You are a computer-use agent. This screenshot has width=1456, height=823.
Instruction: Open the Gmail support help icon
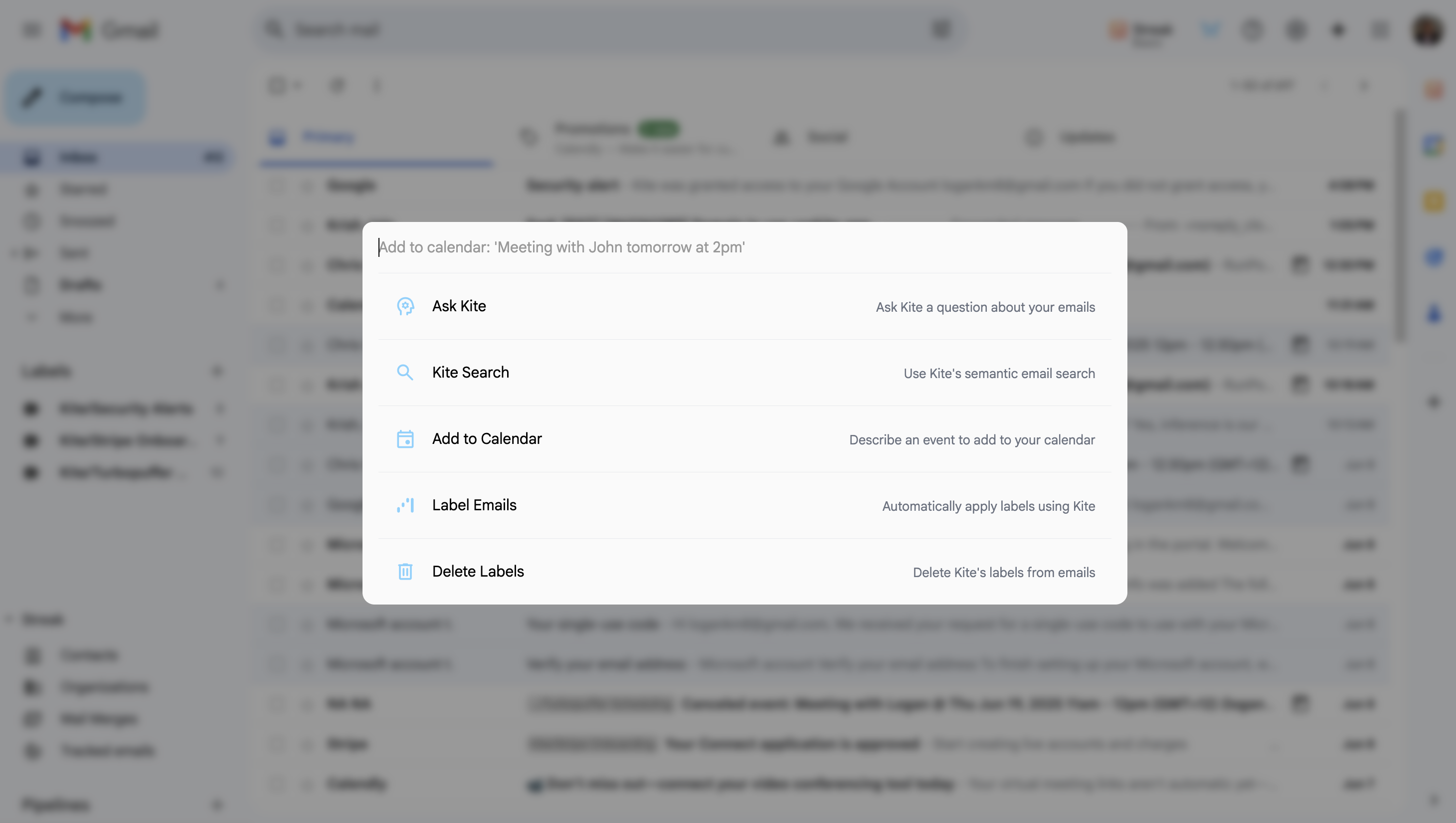tap(1252, 30)
